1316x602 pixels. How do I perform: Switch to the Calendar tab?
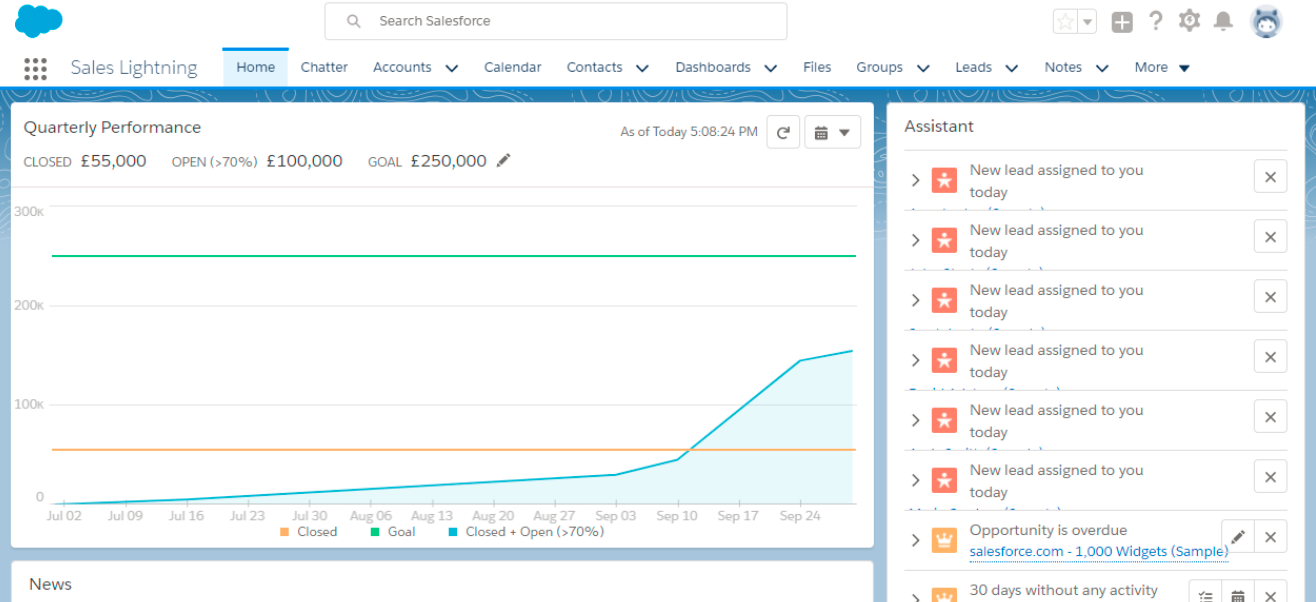pos(512,67)
